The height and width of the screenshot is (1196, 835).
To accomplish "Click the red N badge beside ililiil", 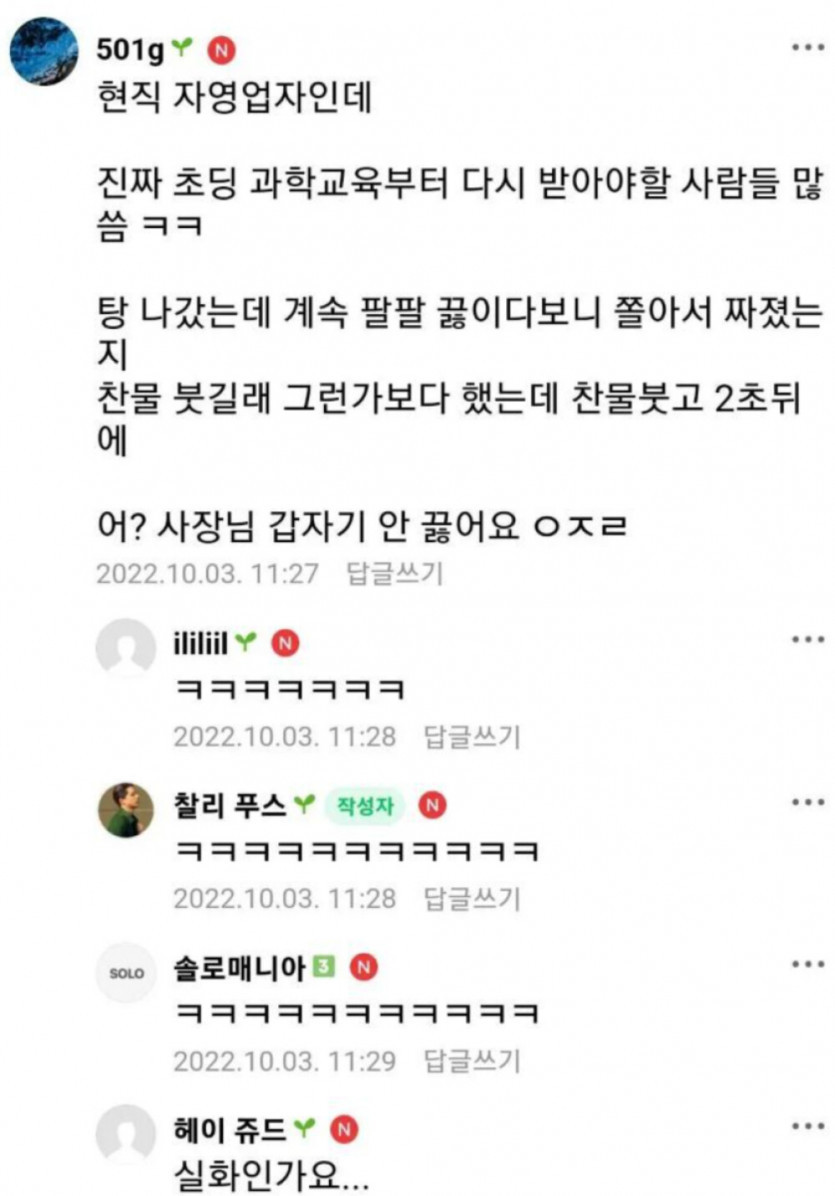I will click(285, 643).
